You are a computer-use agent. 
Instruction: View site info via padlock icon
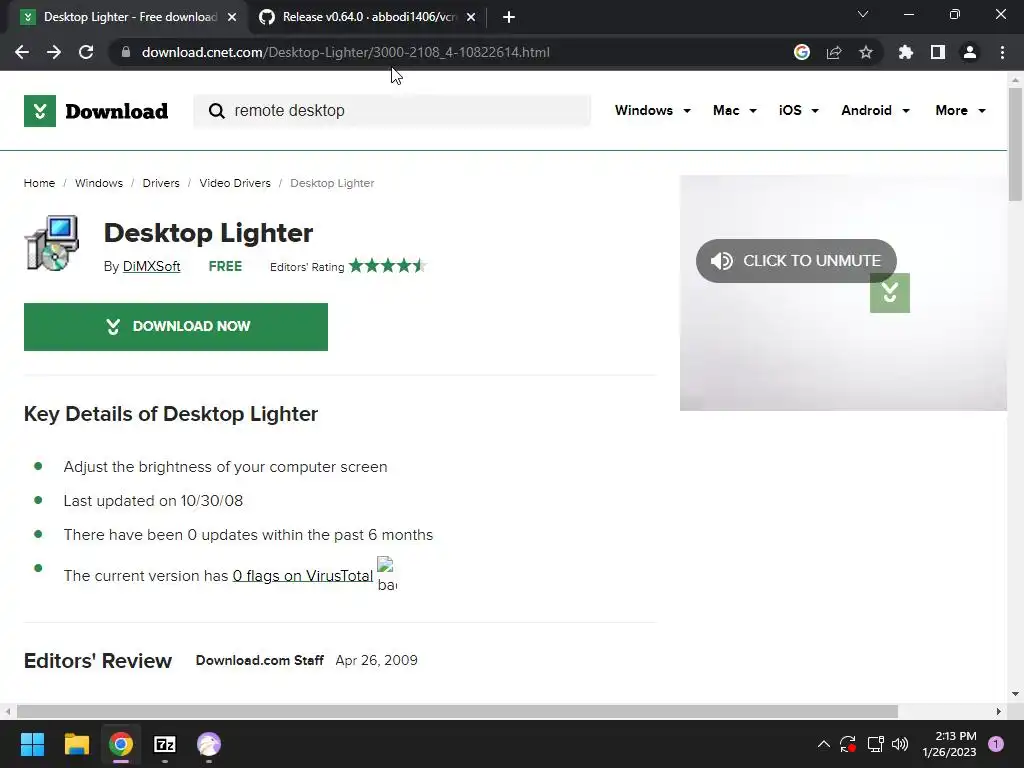tap(126, 52)
